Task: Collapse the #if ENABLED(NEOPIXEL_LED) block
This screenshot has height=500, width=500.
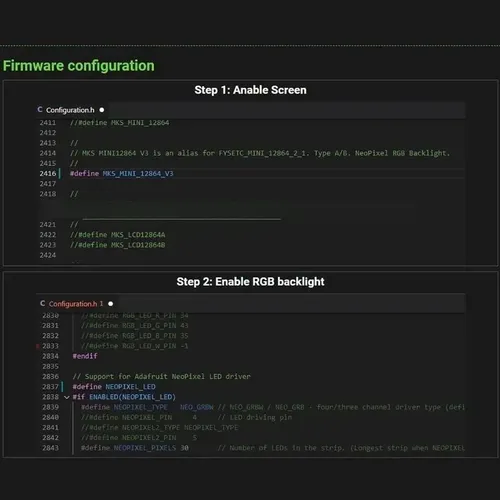Action: (67, 397)
